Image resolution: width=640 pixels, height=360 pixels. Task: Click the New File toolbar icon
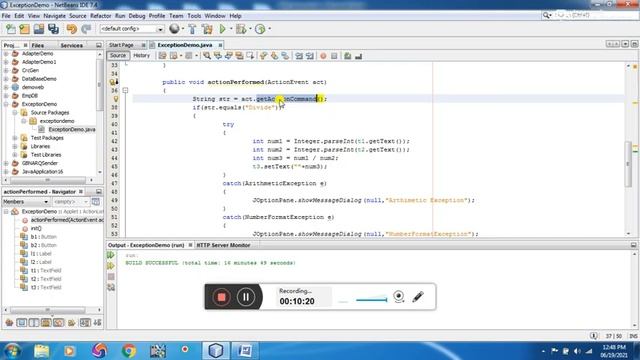coord(11,29)
